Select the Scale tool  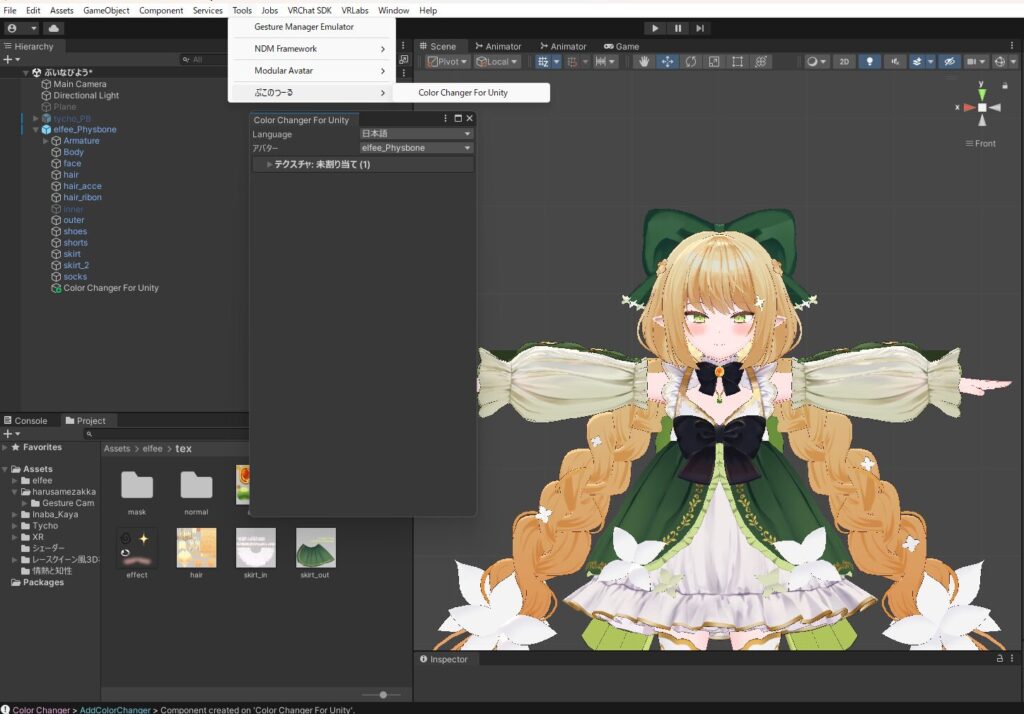pos(714,62)
